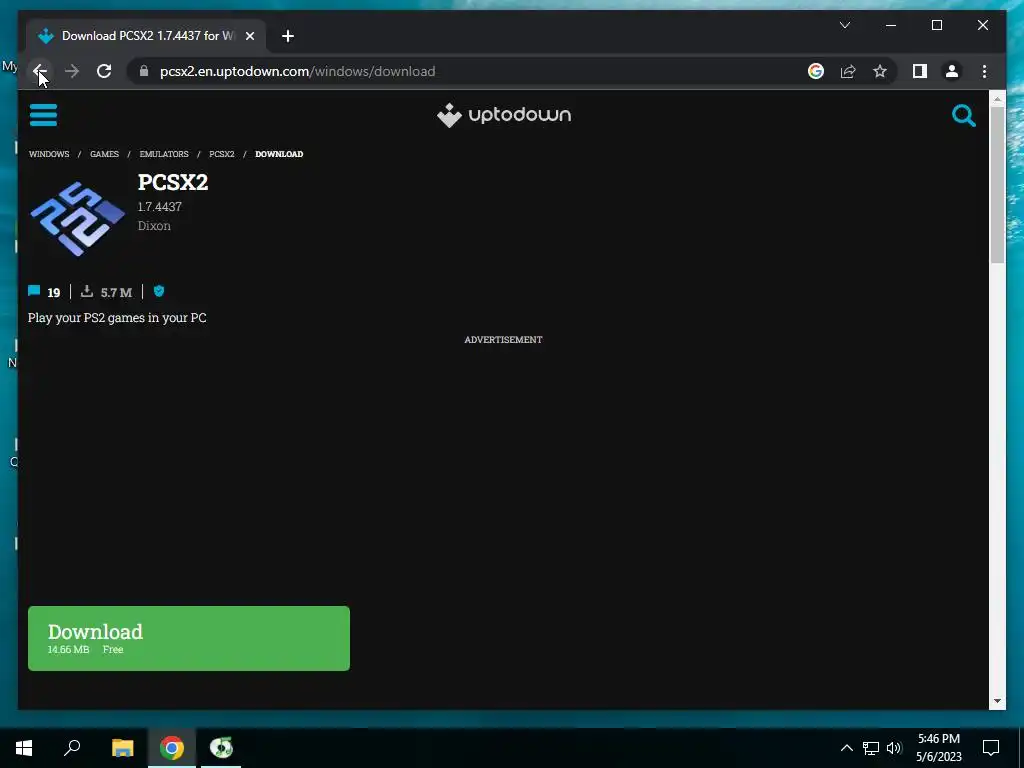Click the green Download button

tap(189, 638)
